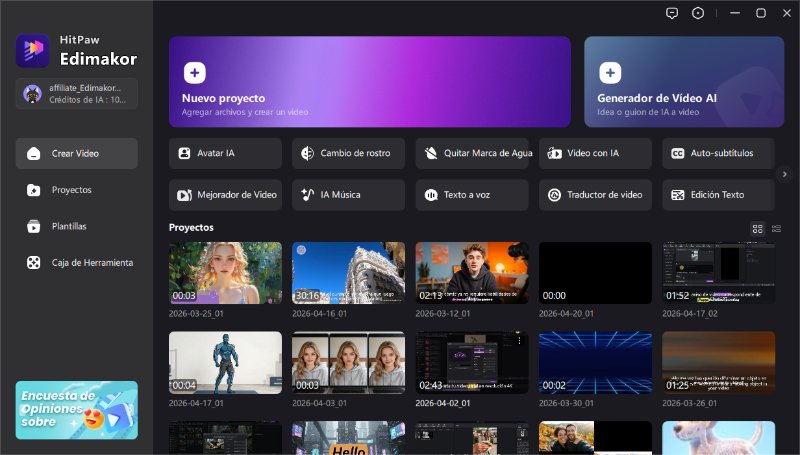Image resolution: width=800 pixels, height=455 pixels.
Task: Launch the Cambio de rostro tool
Action: click(348, 153)
